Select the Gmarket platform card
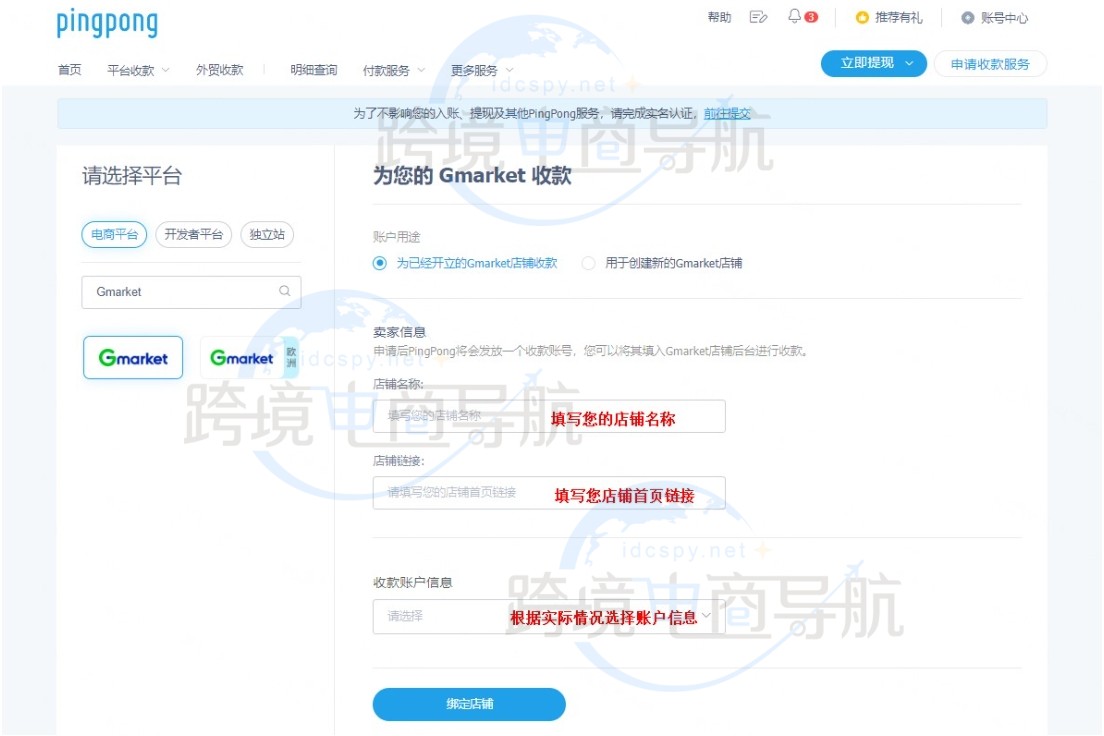The image size is (1104, 736). click(x=132, y=358)
